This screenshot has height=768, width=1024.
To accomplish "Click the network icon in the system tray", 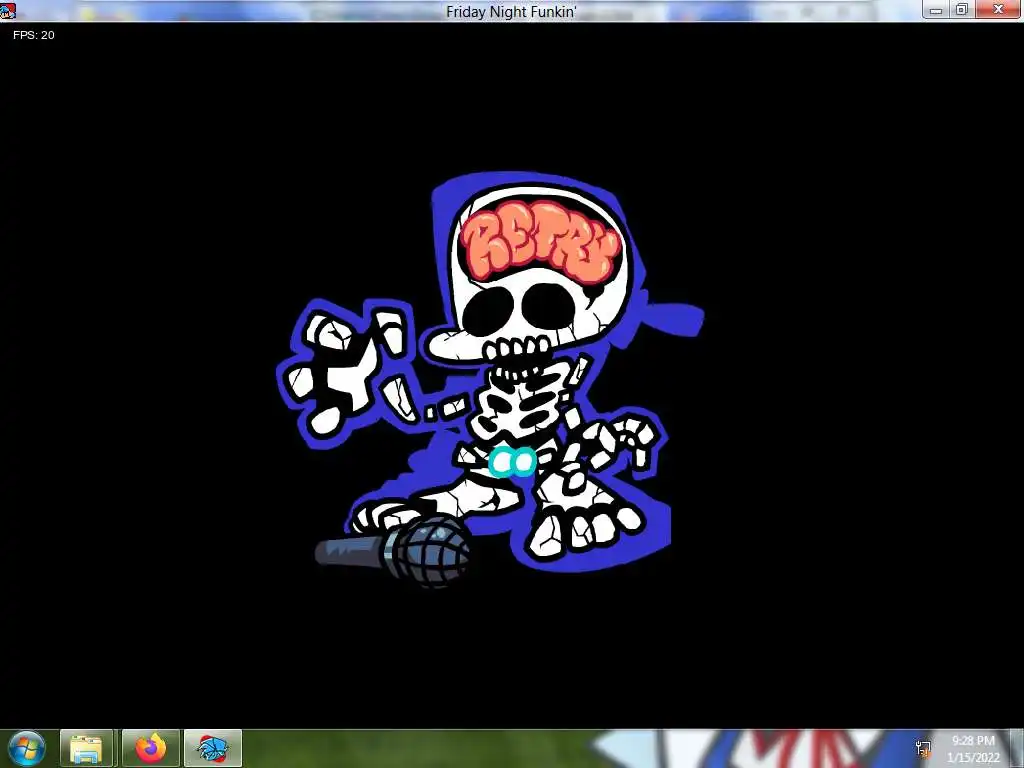I will coord(923,748).
